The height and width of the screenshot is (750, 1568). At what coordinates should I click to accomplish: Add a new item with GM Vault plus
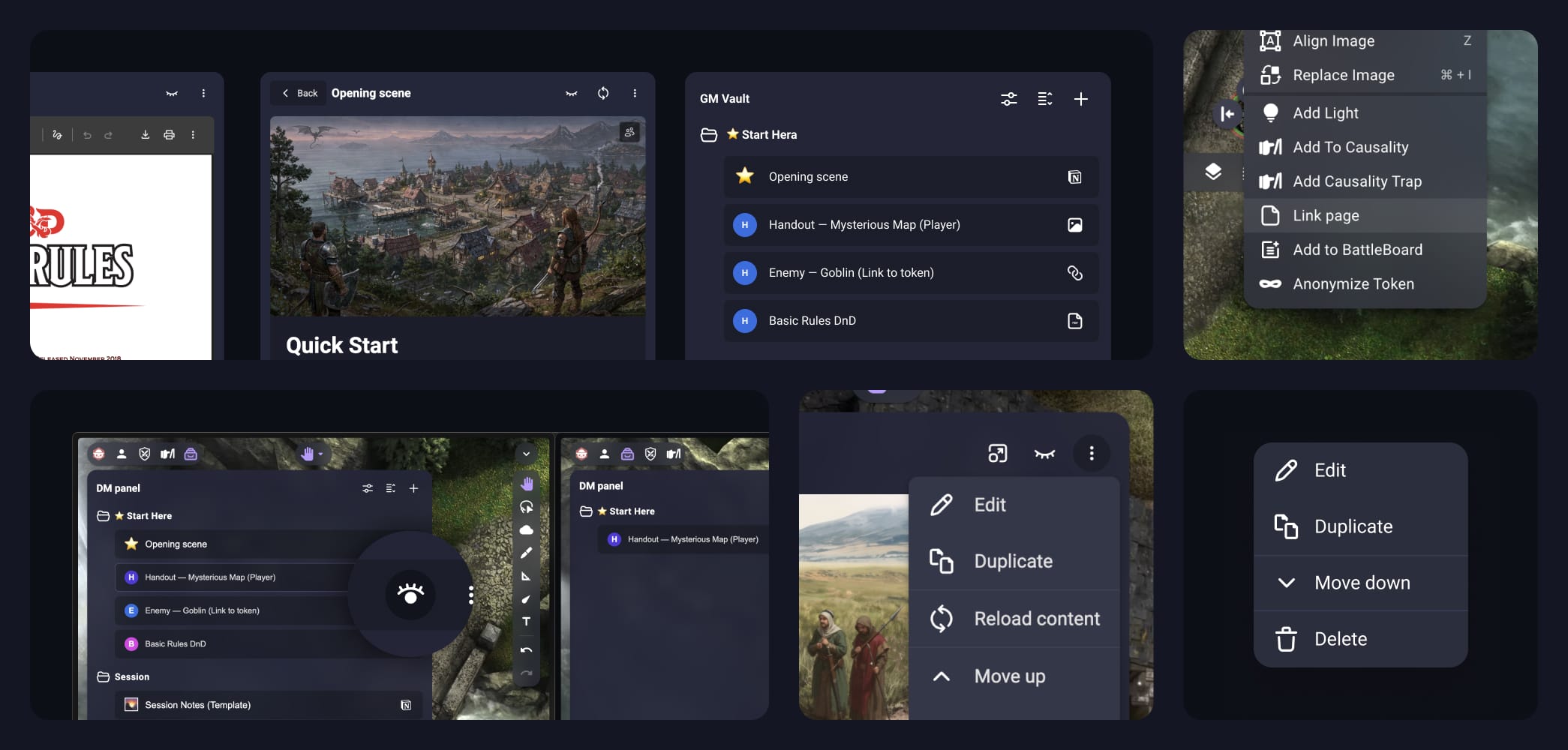[1080, 99]
